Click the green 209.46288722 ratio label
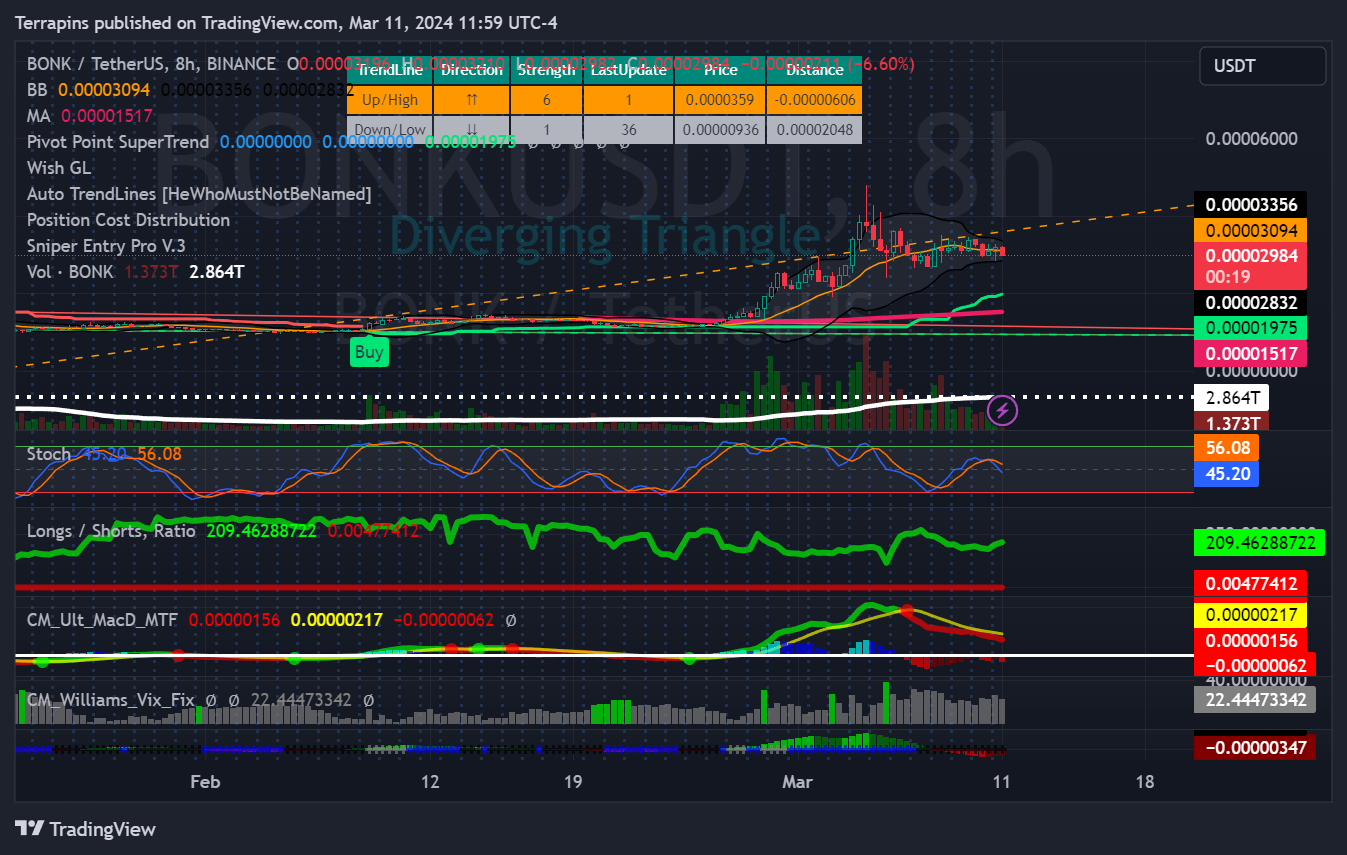Screen dimensions: 1347x855 pos(1260,543)
